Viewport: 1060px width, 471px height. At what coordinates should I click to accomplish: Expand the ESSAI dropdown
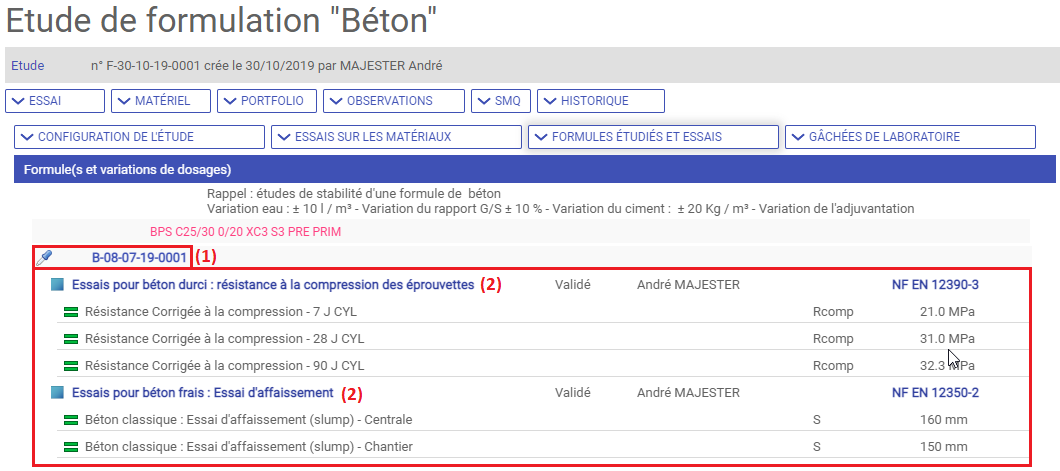tap(55, 101)
